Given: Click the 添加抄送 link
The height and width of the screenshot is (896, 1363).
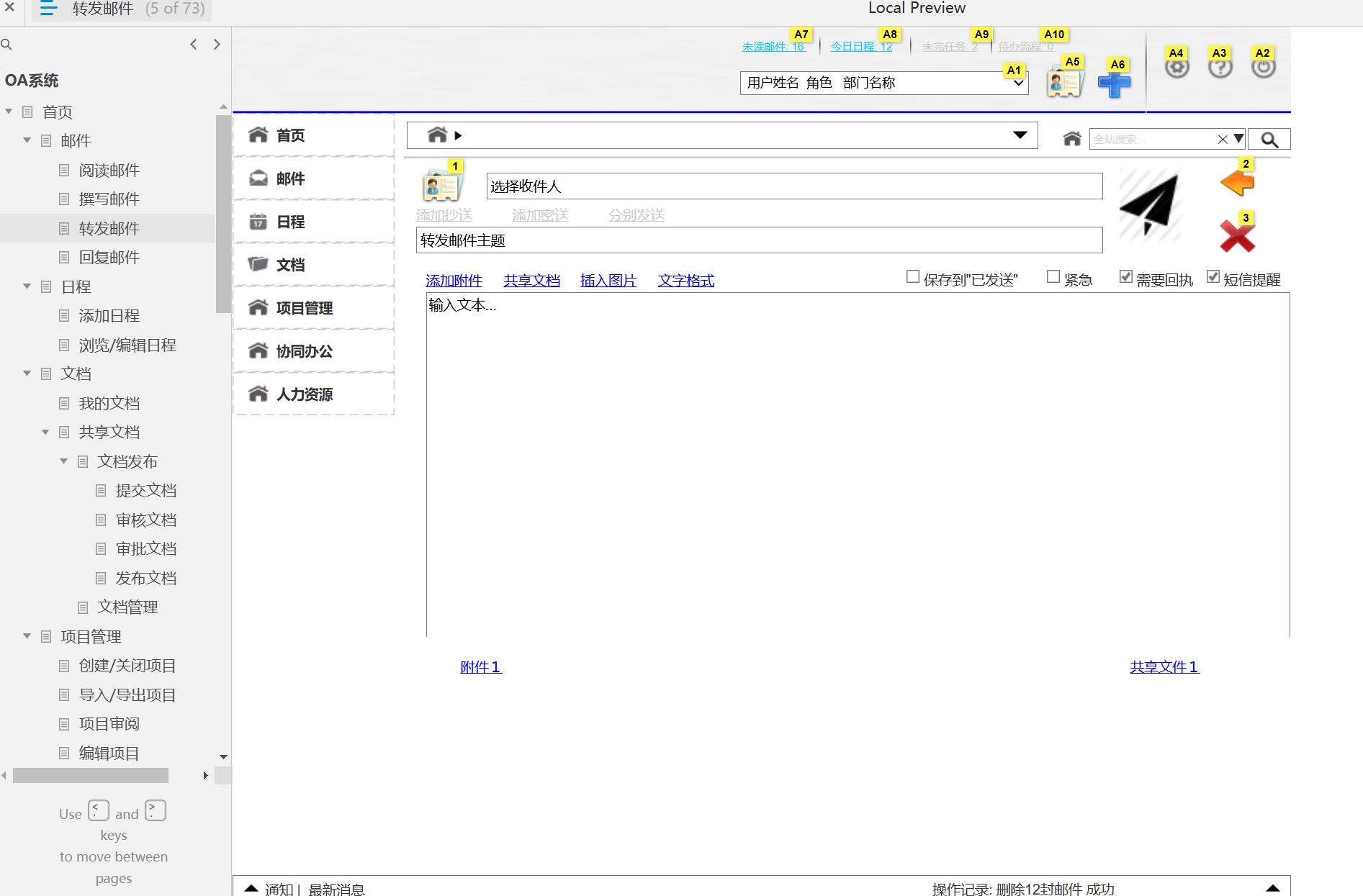Looking at the screenshot, I should [x=444, y=215].
